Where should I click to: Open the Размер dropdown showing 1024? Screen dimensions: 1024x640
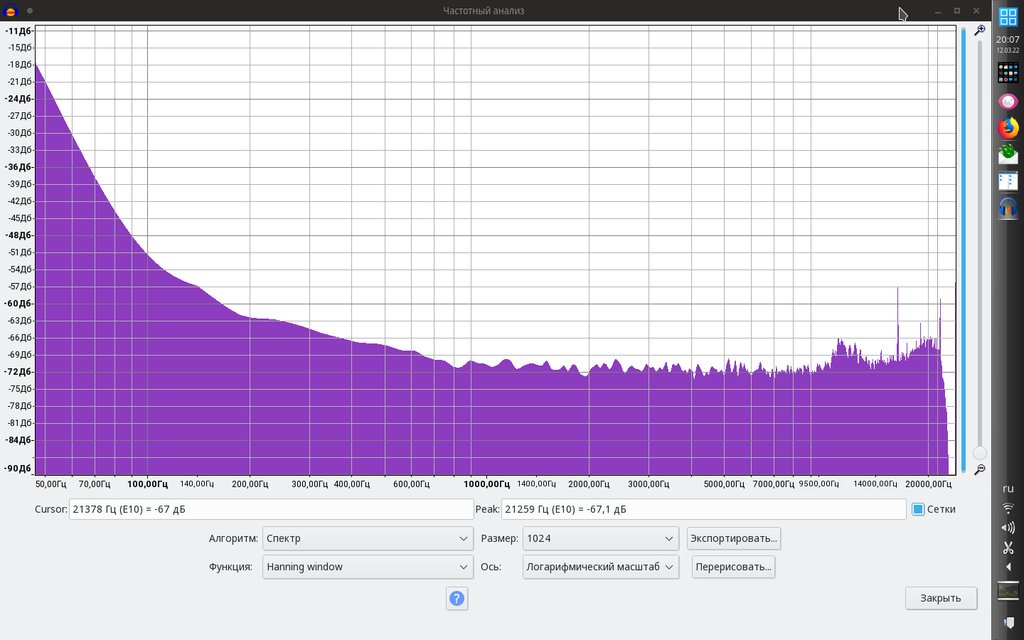[x=600, y=539]
